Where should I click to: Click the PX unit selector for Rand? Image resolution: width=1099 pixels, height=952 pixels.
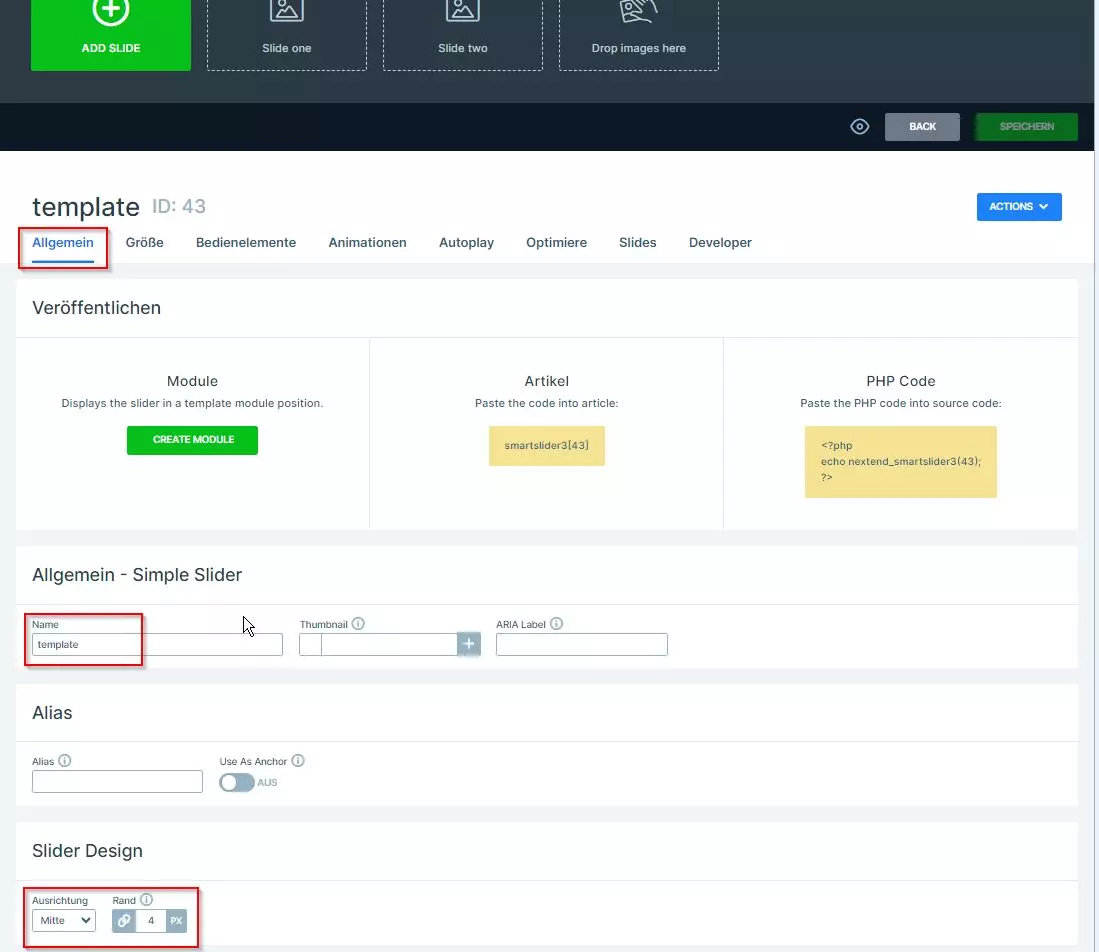(x=176, y=920)
